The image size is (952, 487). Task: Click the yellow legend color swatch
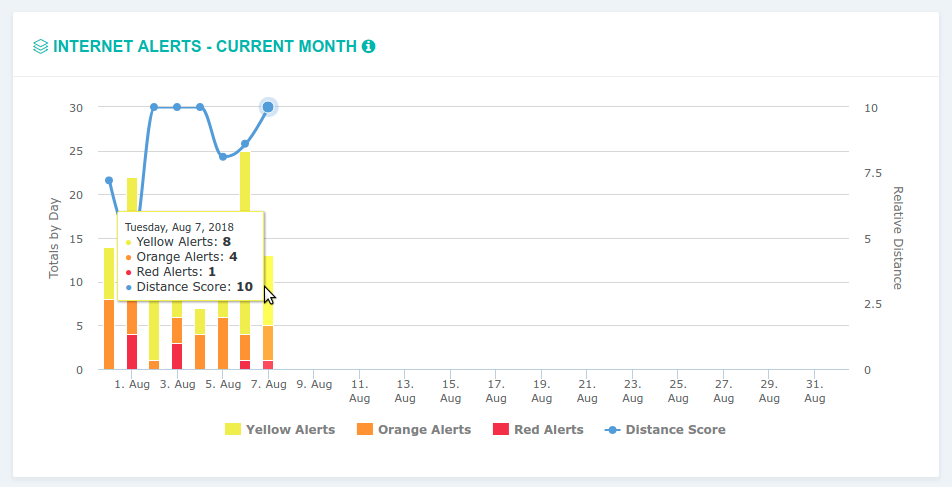233,430
